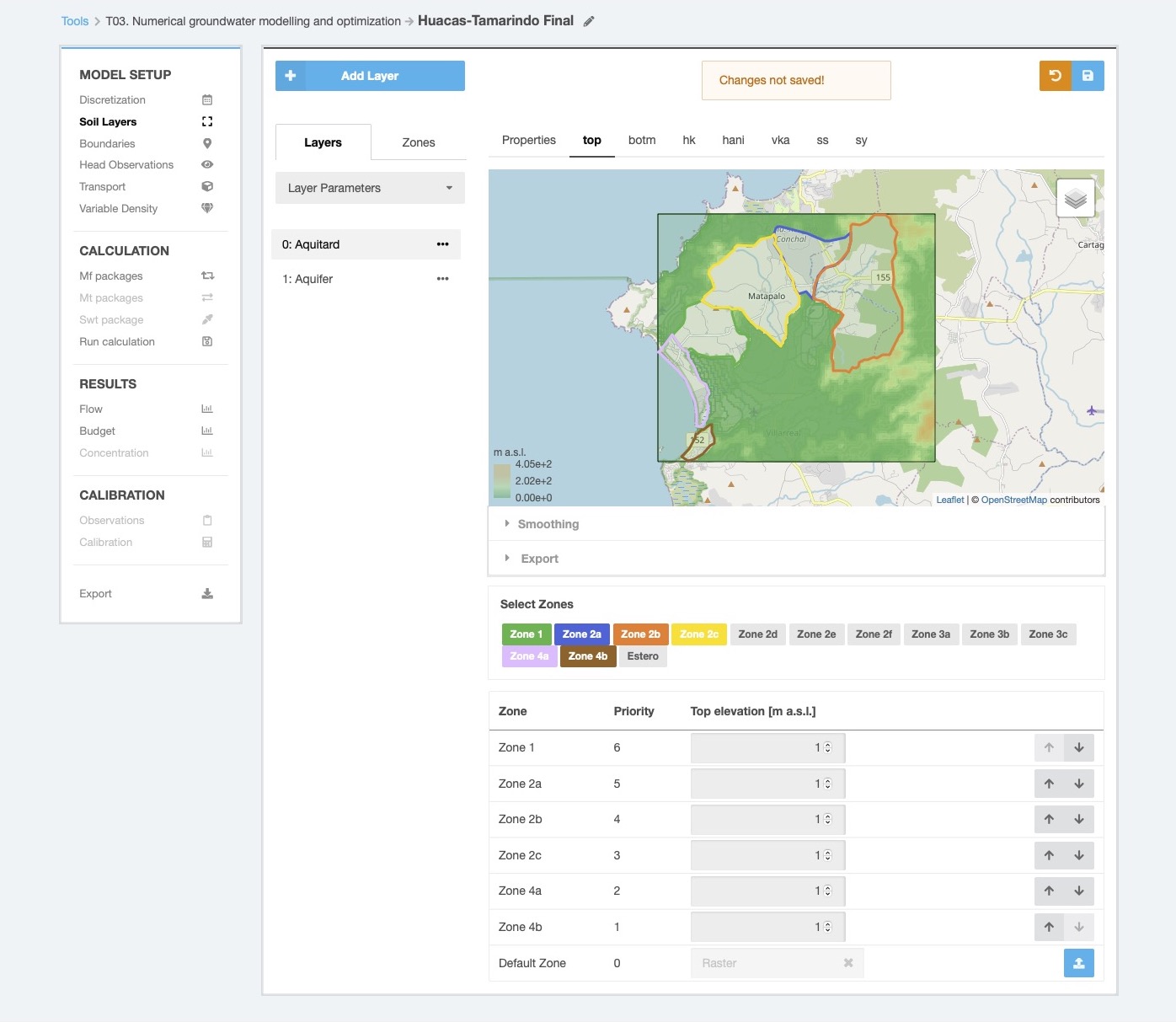Move Zone 2a priority up
The height and width of the screenshot is (1022, 1176).
1049,784
